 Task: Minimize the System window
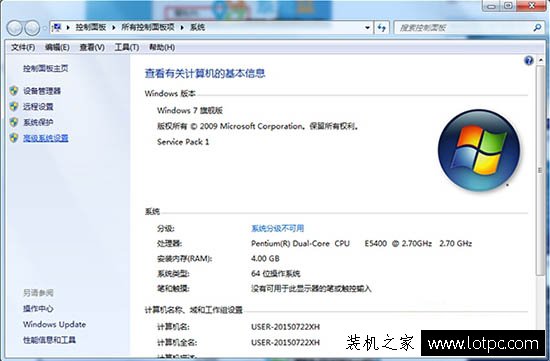click(492, 6)
